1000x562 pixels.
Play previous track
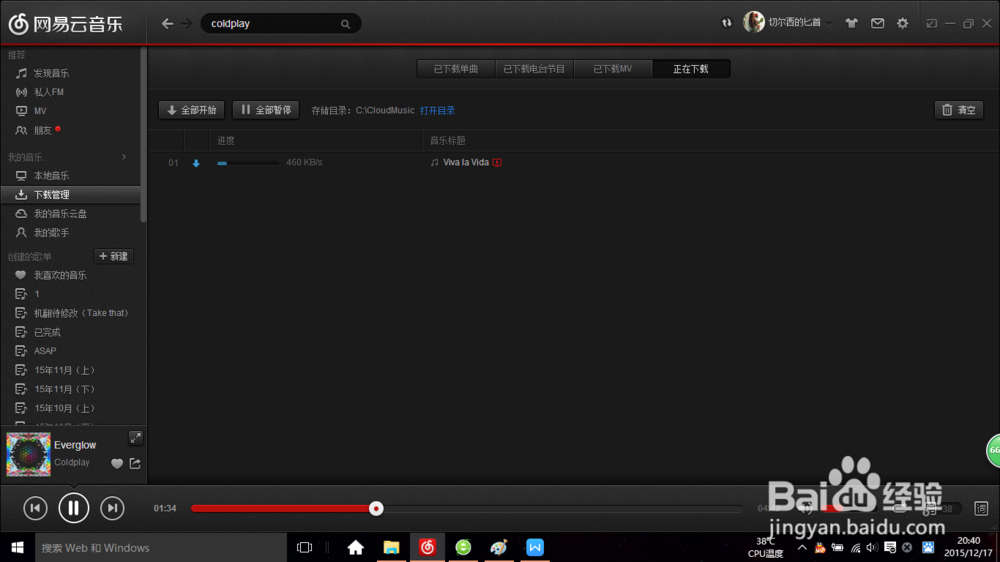click(35, 508)
